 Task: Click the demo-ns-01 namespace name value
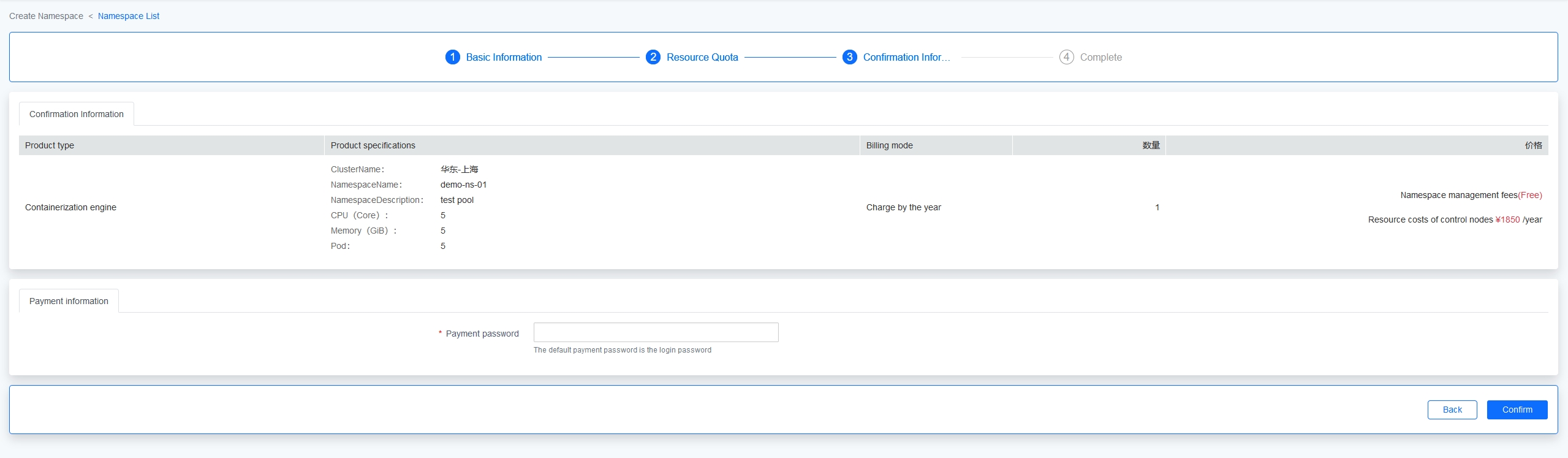pos(463,185)
